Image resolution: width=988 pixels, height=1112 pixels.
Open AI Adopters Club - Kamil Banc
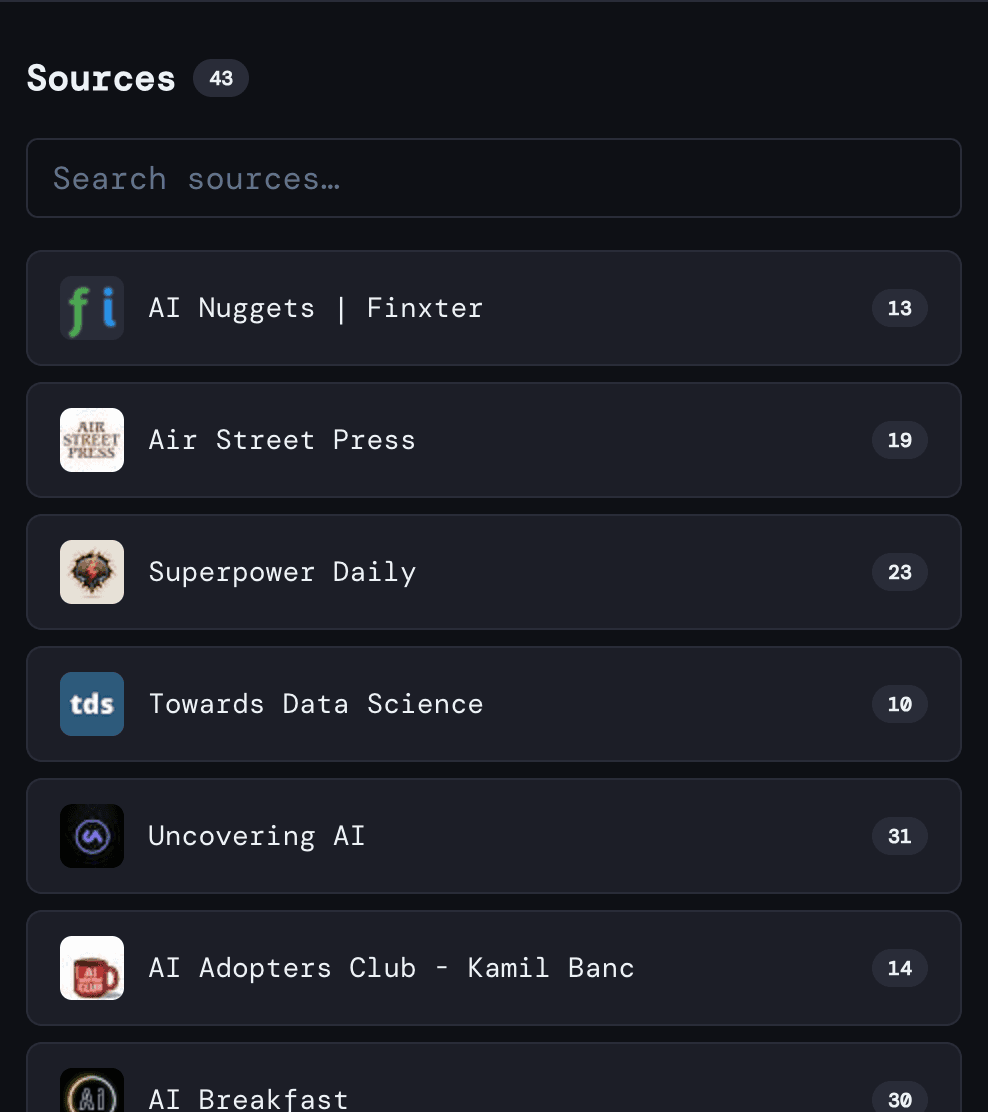(391, 968)
